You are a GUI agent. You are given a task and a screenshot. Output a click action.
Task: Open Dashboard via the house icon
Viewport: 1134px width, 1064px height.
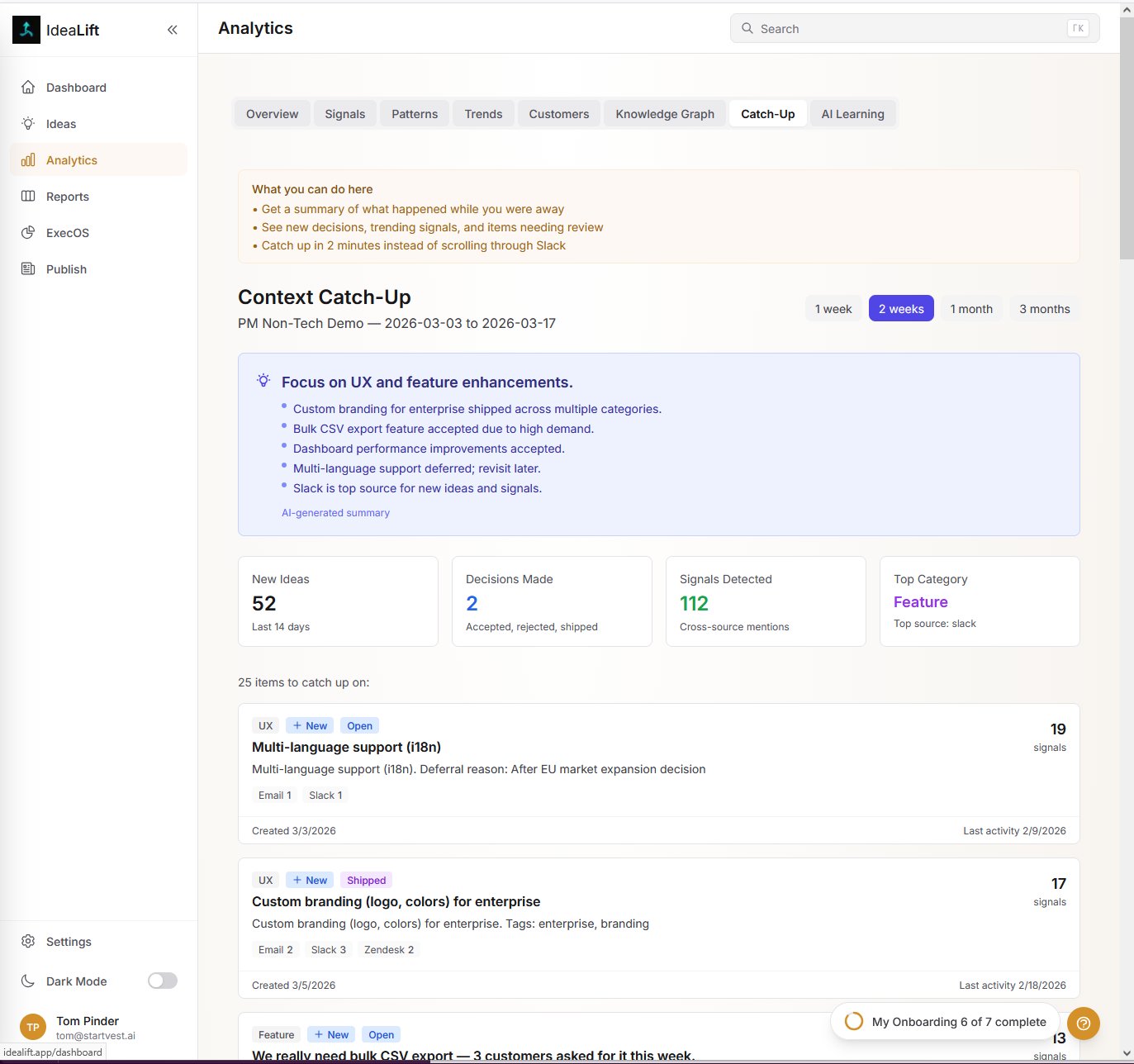point(28,88)
